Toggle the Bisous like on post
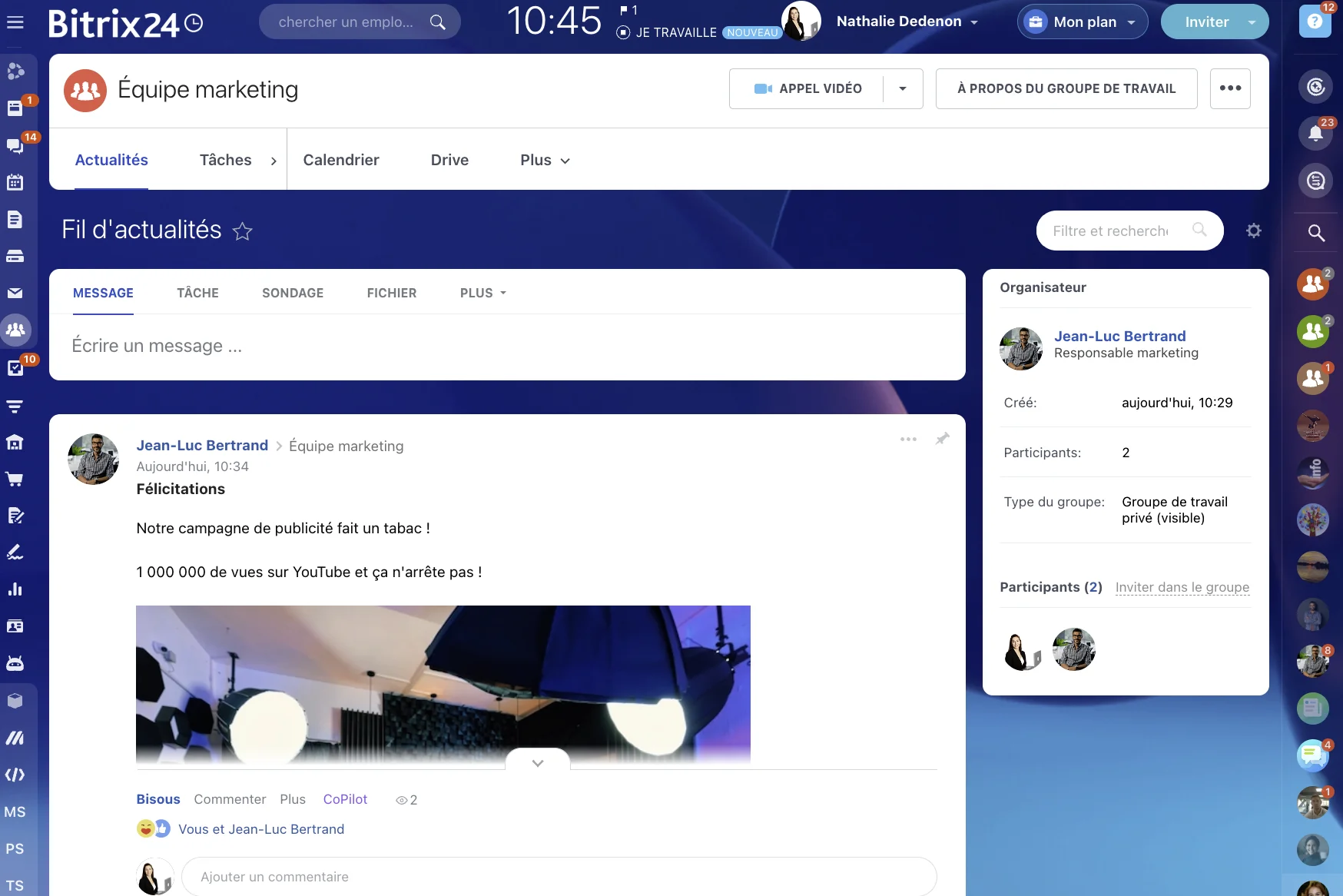 tap(158, 799)
